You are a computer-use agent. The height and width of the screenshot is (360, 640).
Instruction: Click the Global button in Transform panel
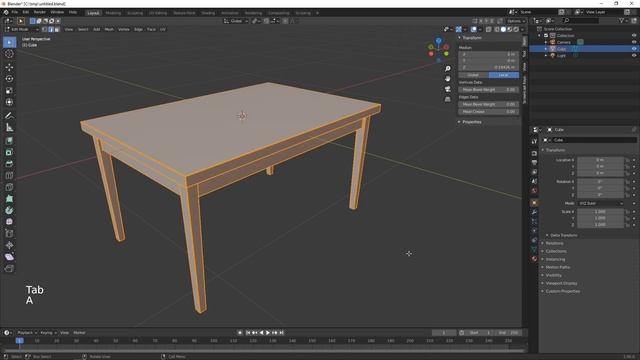click(x=473, y=75)
